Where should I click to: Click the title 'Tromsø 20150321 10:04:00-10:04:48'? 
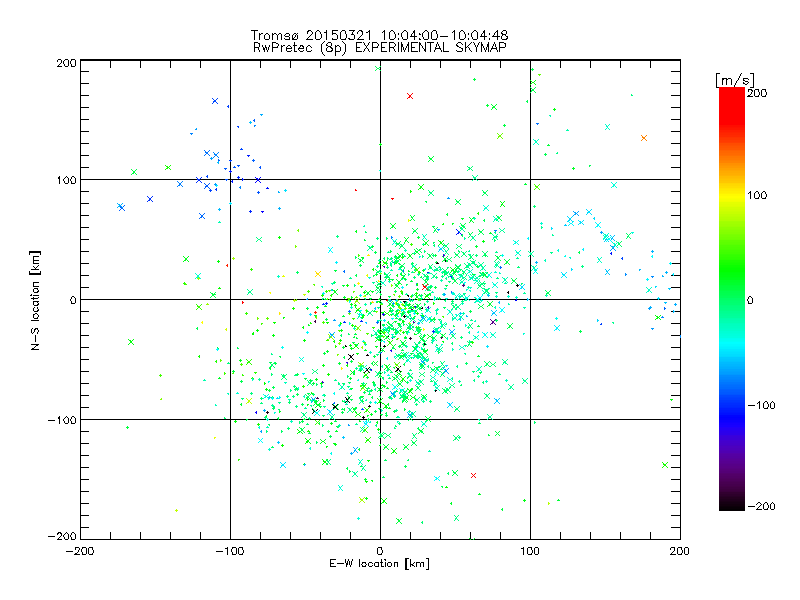pyautogui.click(x=379, y=35)
